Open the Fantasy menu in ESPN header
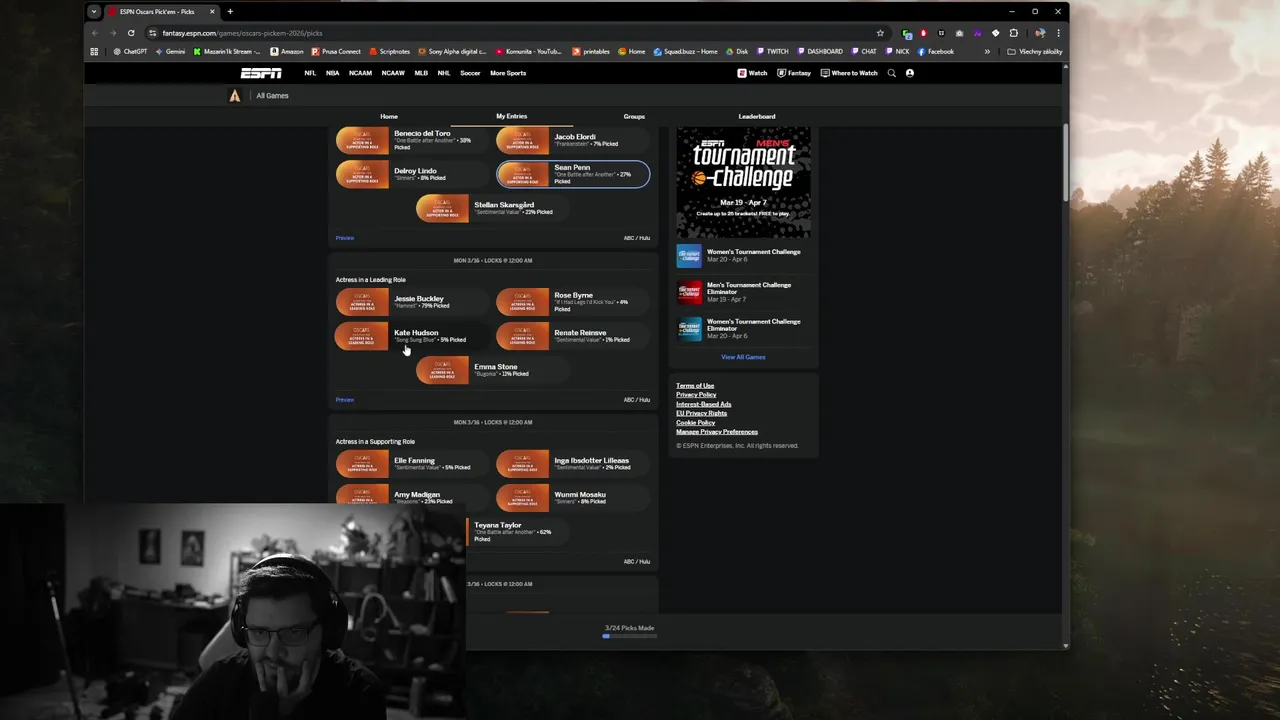The image size is (1280, 720). tap(794, 73)
